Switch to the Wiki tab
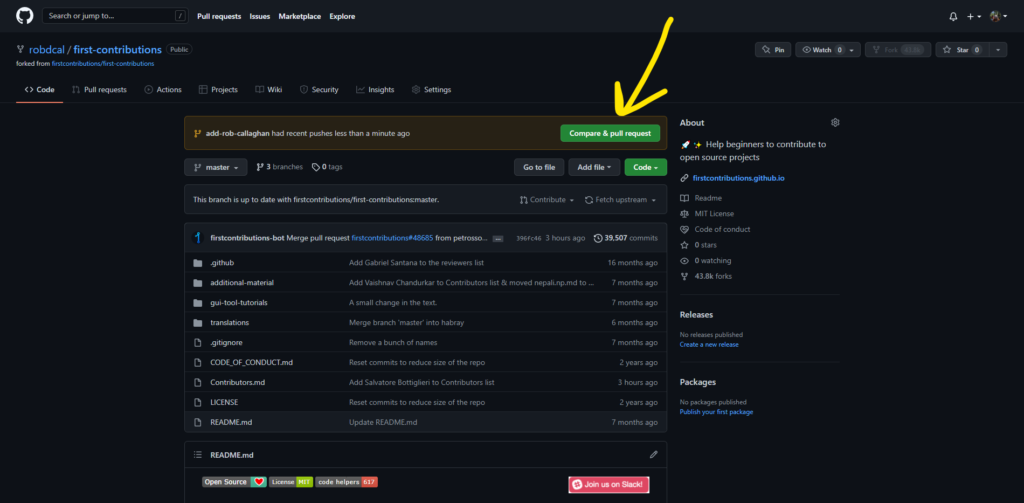Image resolution: width=1024 pixels, height=503 pixels. (268, 89)
